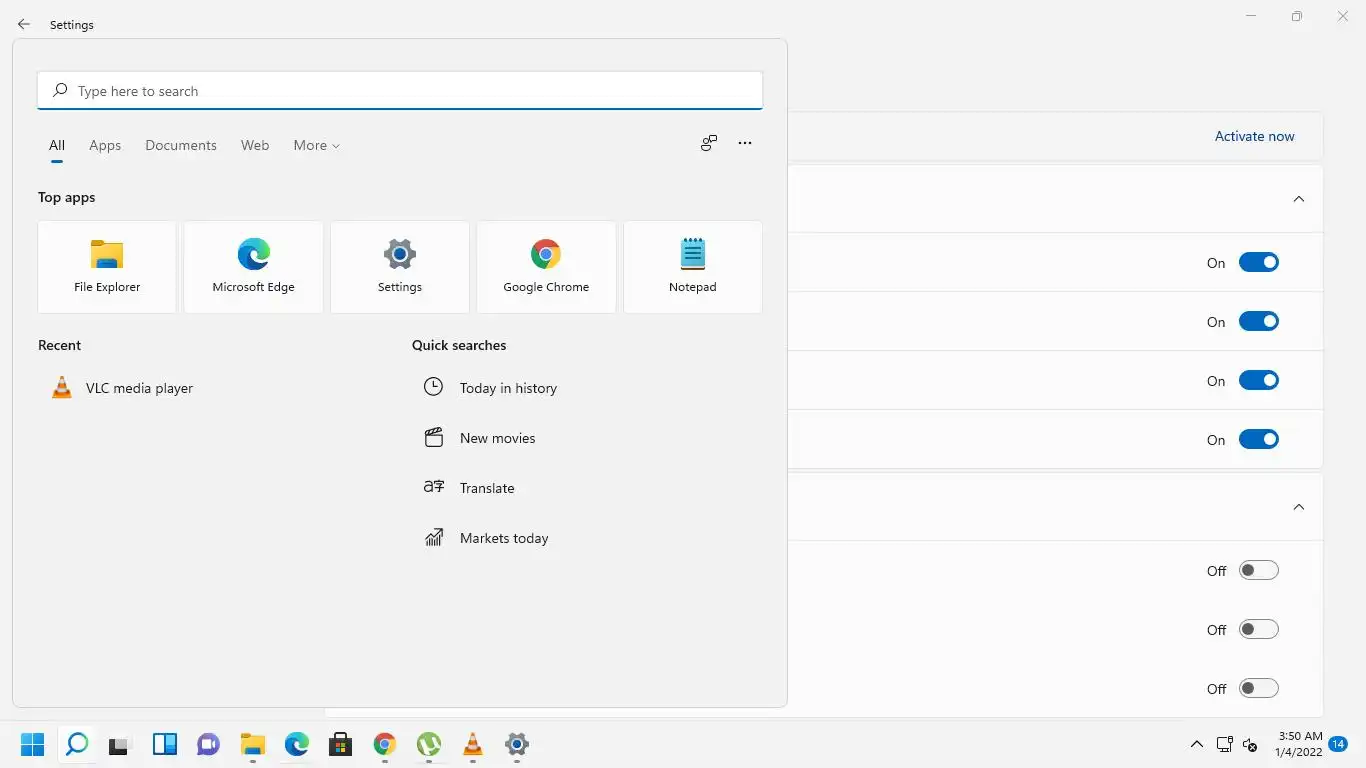Select the All search filter tab
The height and width of the screenshot is (768, 1366).
[x=57, y=145]
